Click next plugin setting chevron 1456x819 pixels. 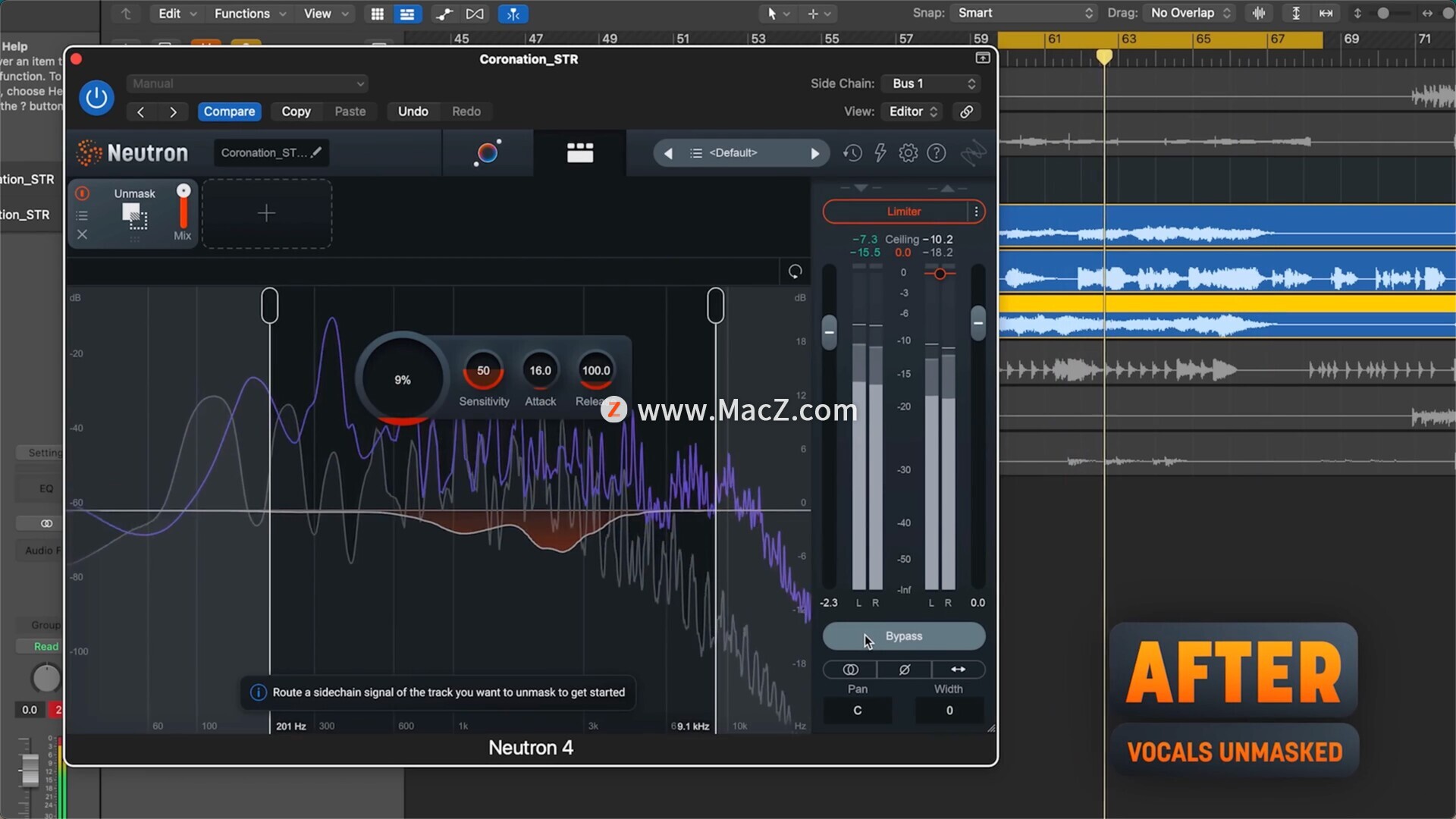[173, 112]
